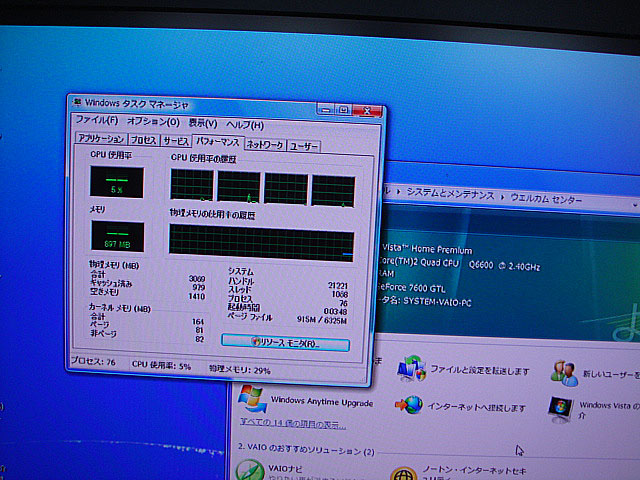
Task: Click the first CPU core history graph
Action: [x=192, y=185]
